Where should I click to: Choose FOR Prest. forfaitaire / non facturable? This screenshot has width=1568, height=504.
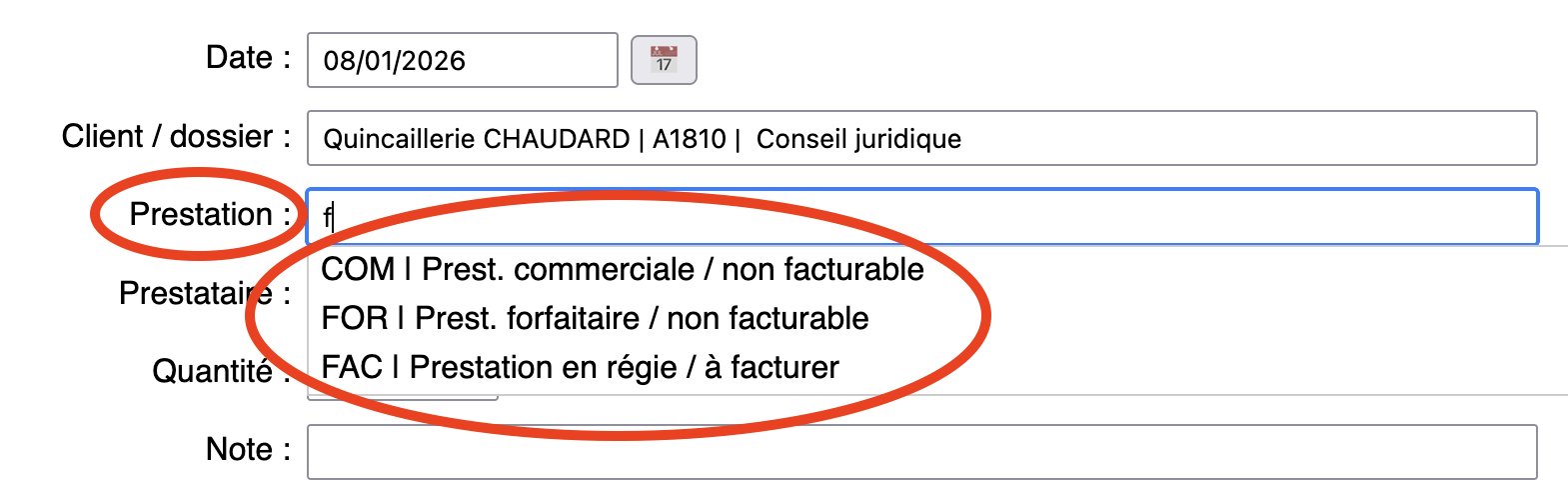point(595,318)
